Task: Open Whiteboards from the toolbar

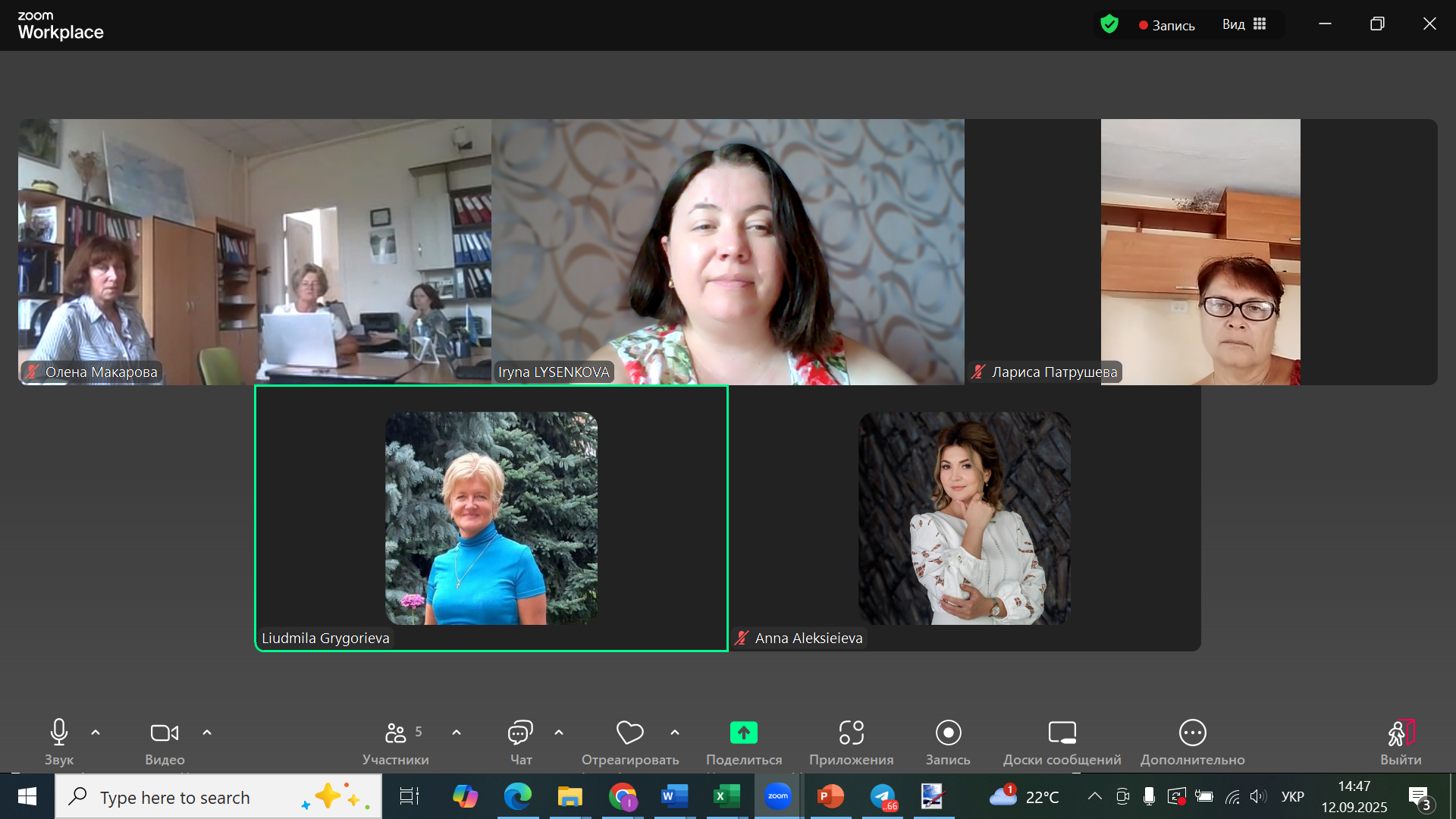Action: point(1062,733)
